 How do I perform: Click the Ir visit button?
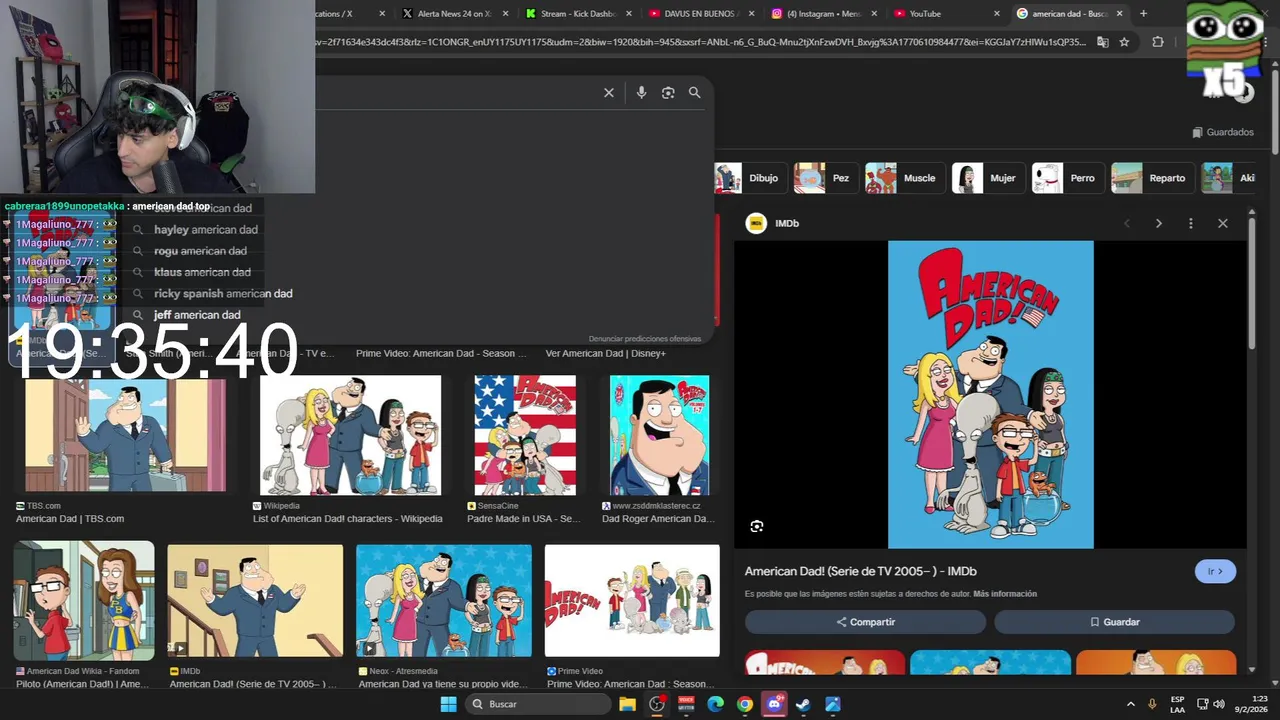pos(1215,571)
